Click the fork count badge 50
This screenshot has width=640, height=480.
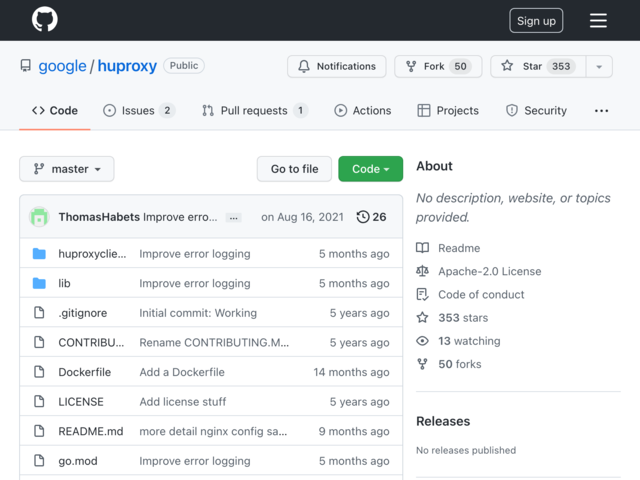point(460,66)
